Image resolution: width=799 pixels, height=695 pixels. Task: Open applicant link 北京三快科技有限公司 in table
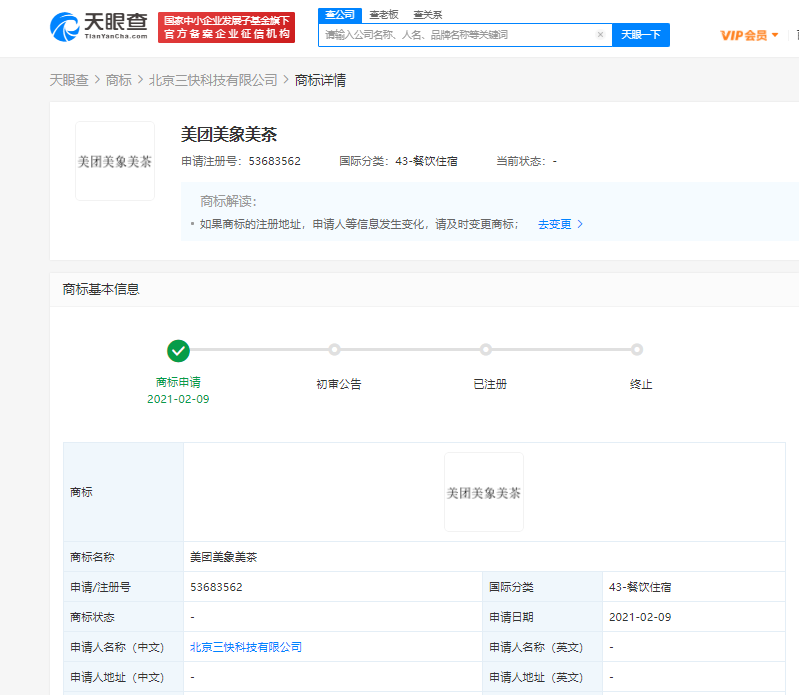click(x=246, y=647)
